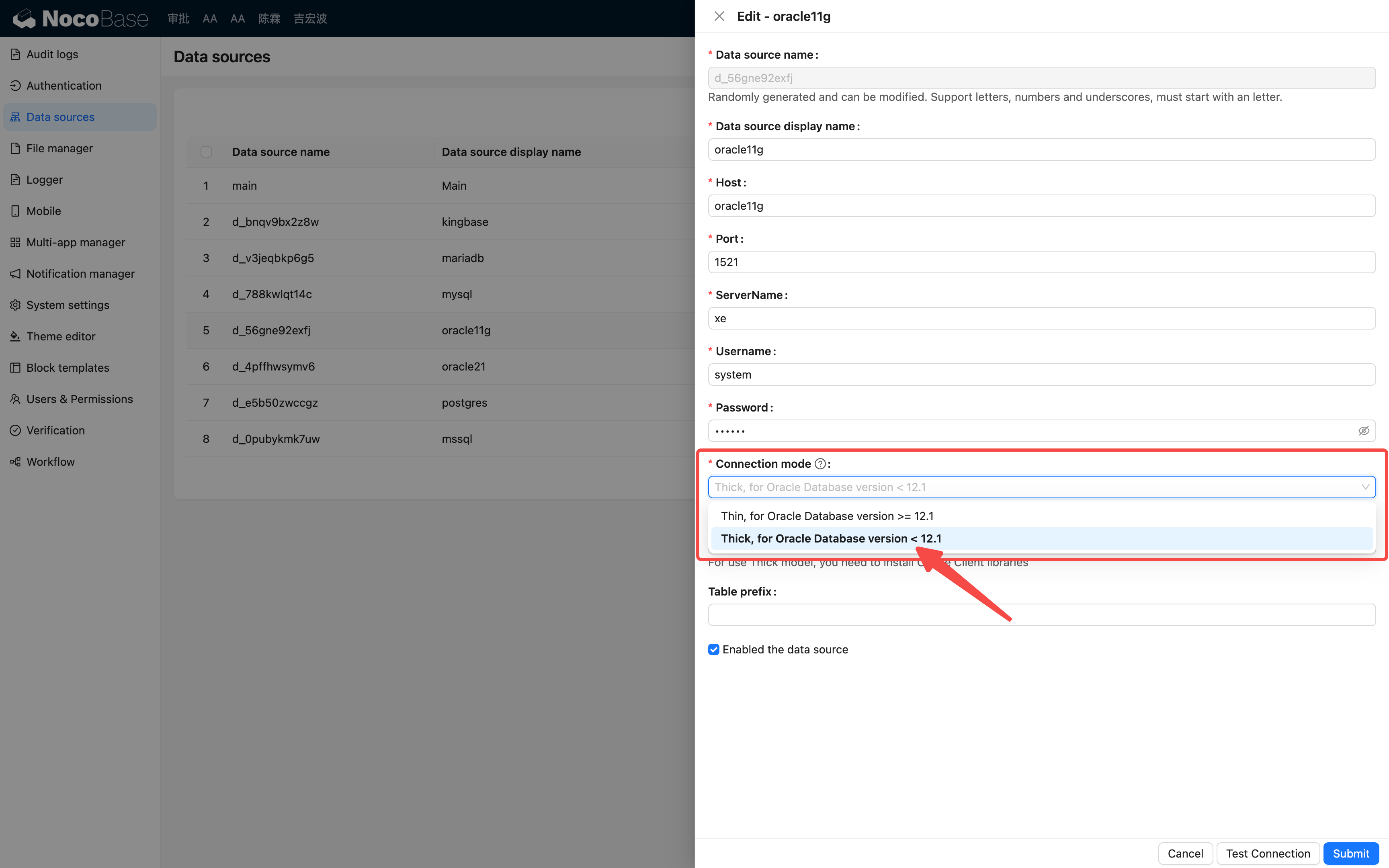The image size is (1389, 868).
Task: Open the Workflow section
Action: (x=51, y=461)
